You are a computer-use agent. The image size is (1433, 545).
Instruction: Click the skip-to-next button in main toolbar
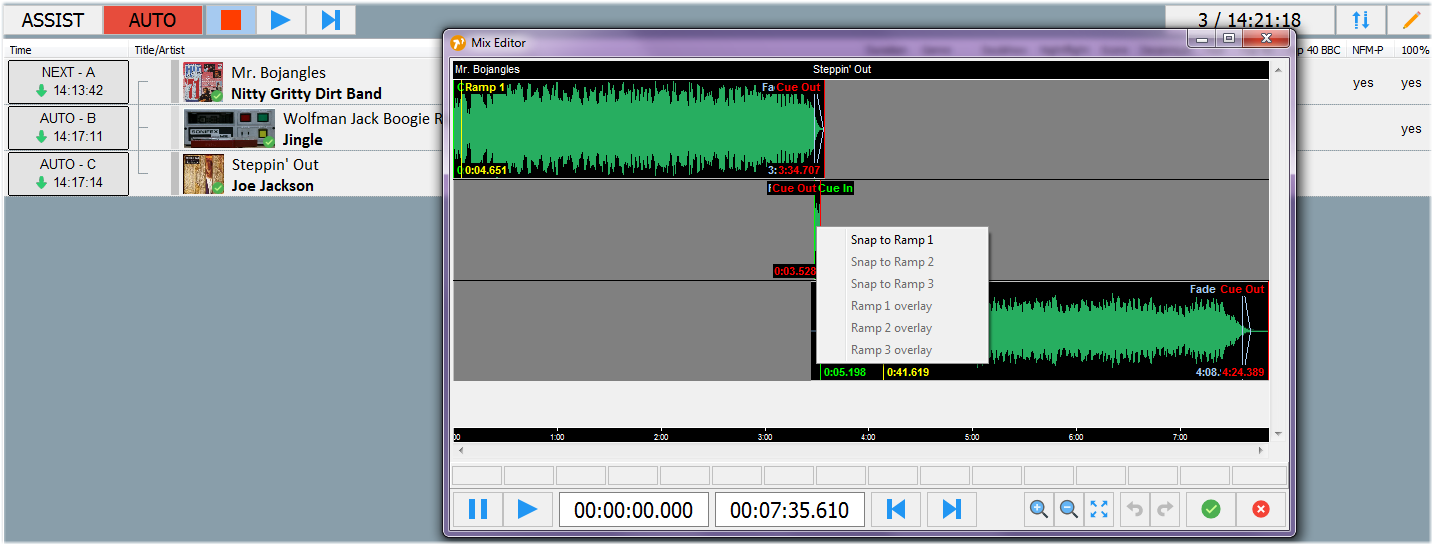(331, 20)
